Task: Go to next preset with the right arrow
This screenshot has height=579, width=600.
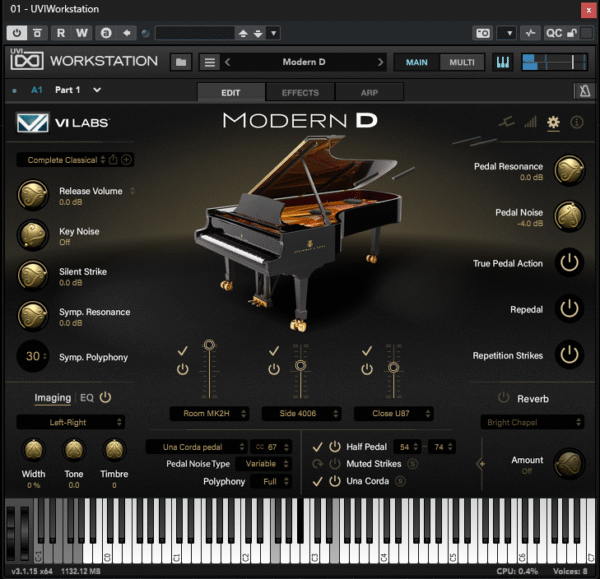Action: [x=380, y=62]
